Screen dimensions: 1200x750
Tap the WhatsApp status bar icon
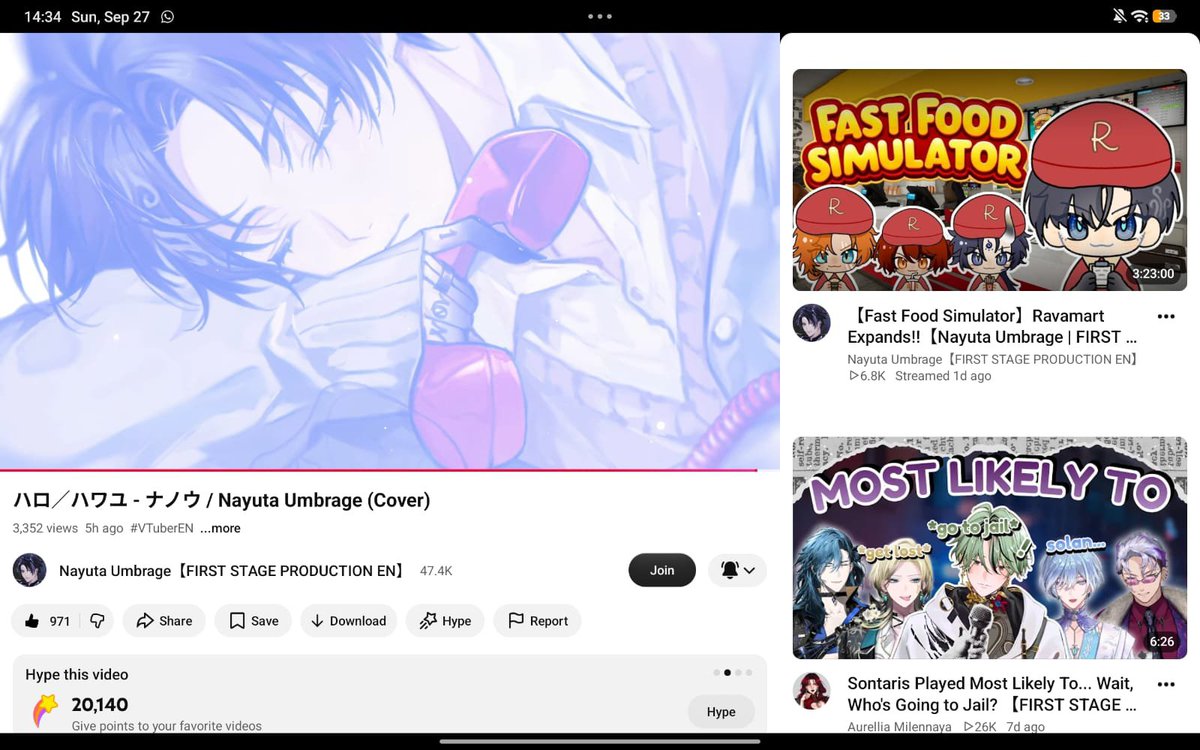(167, 17)
